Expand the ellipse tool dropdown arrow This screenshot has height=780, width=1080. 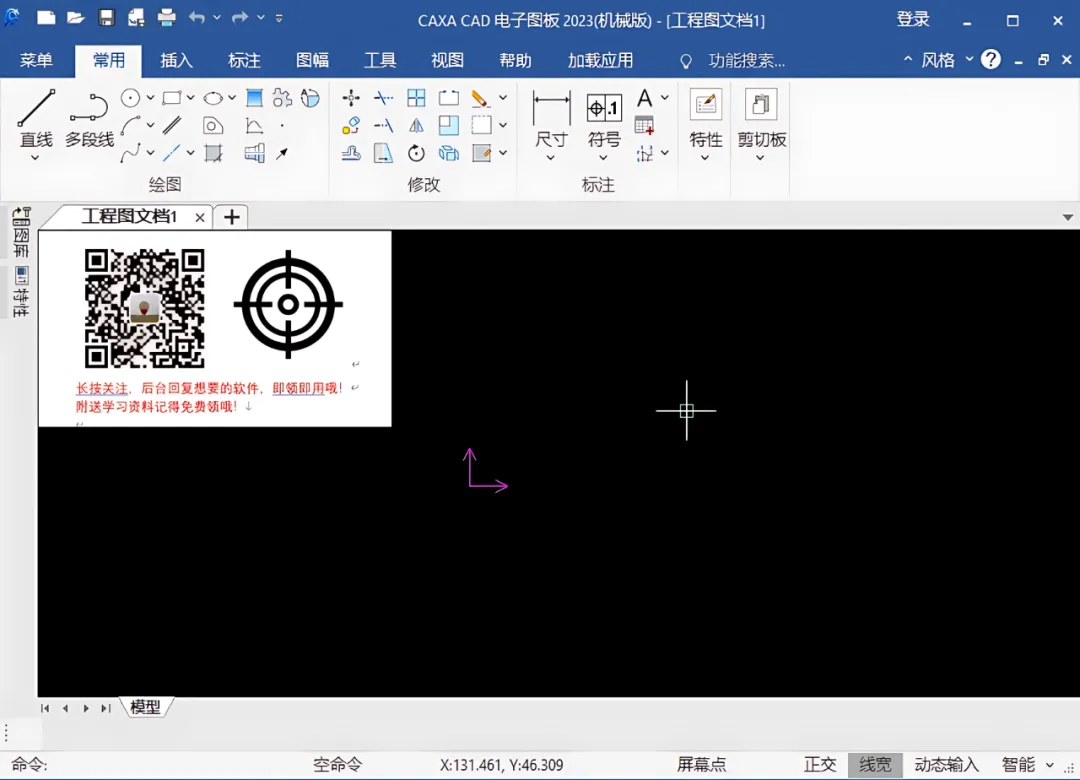tap(231, 98)
